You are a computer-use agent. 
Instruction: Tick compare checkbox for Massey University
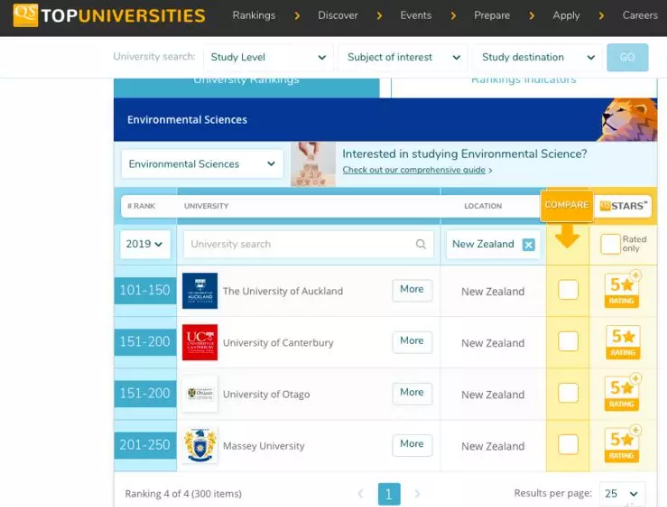pos(568,444)
